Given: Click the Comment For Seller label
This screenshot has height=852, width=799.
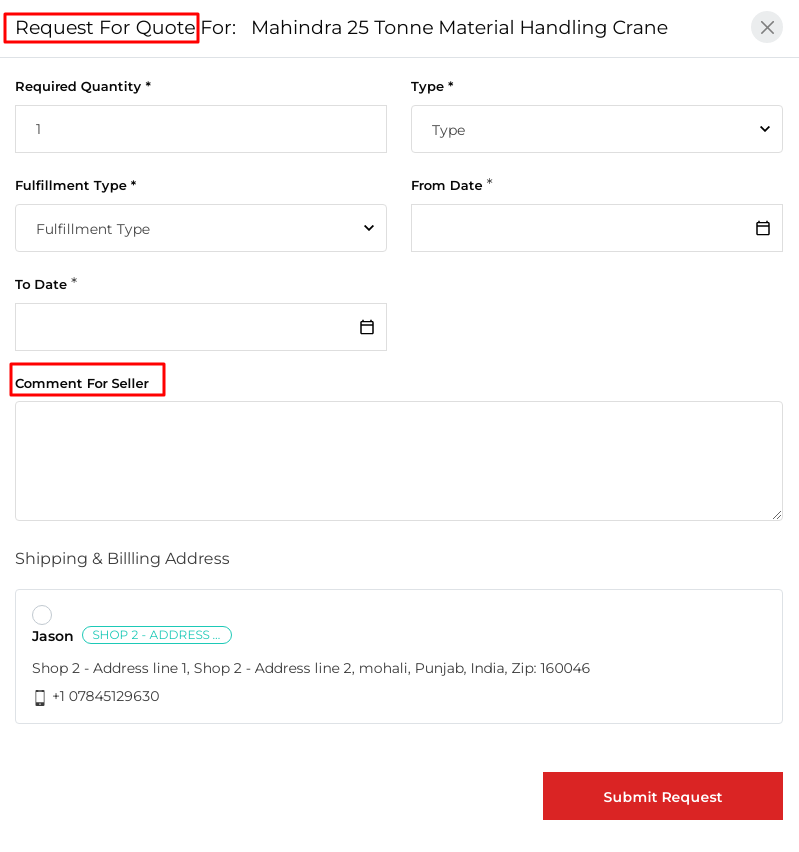Looking at the screenshot, I should coord(82,384).
